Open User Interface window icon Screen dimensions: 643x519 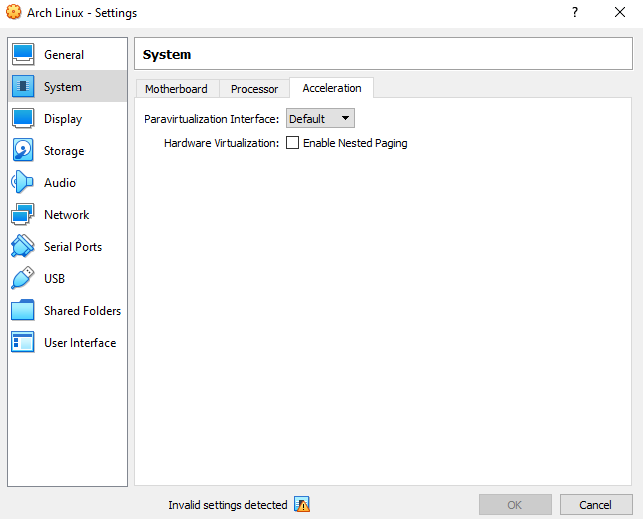23,342
